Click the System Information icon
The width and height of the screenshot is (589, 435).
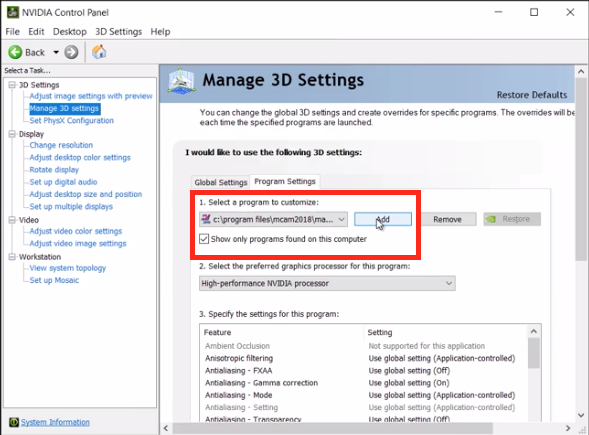(14, 422)
